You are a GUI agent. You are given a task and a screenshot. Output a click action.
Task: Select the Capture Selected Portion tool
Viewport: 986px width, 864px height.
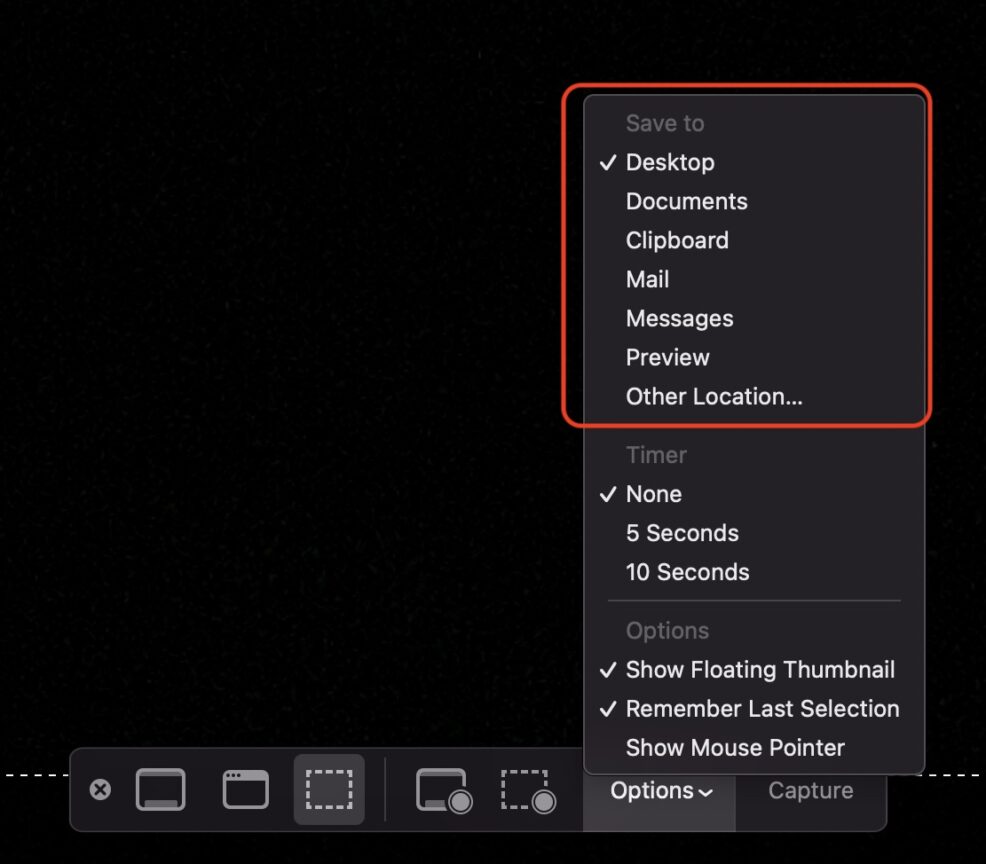(x=329, y=789)
